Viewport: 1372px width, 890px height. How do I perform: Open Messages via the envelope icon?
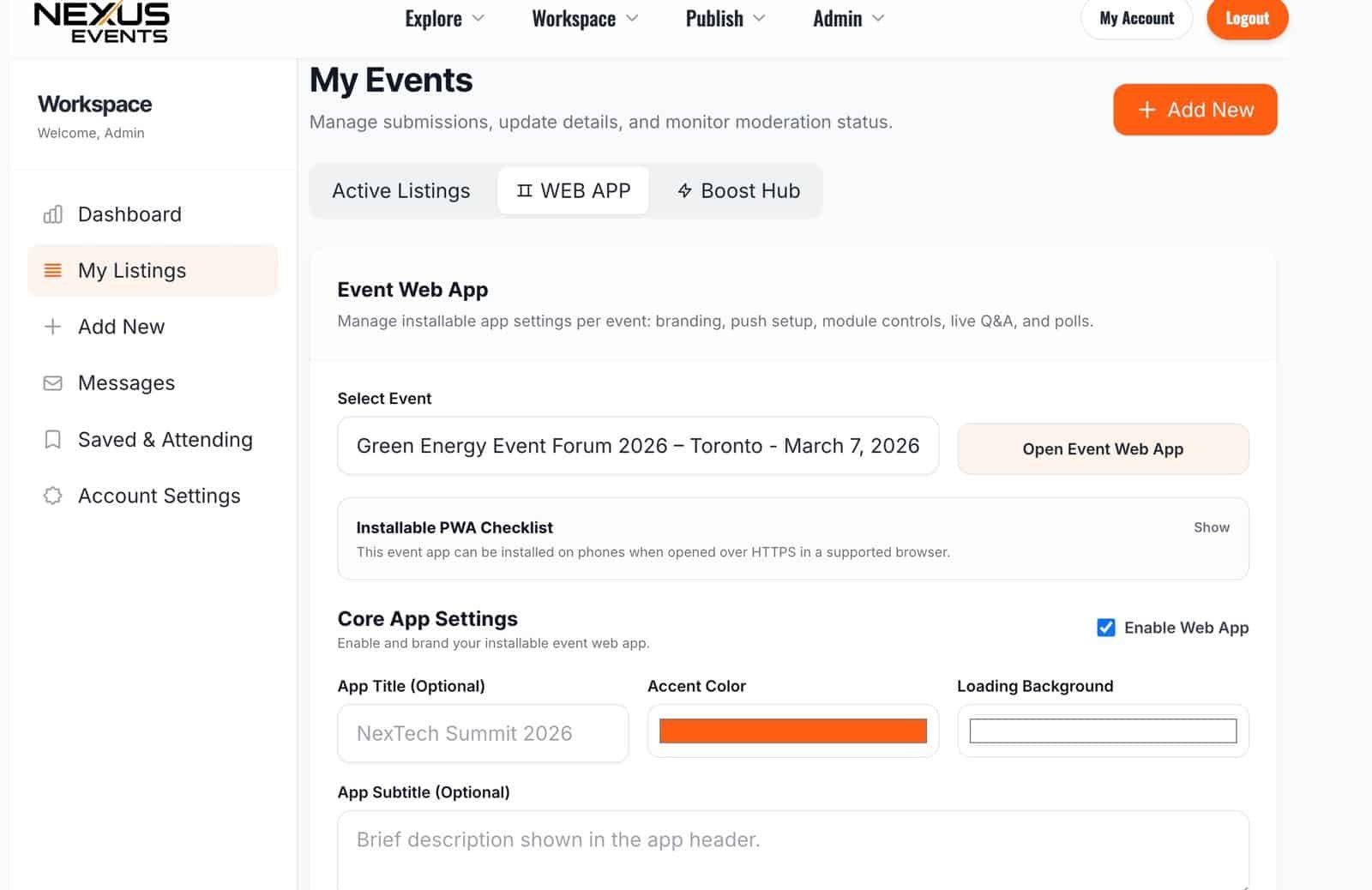click(x=52, y=382)
